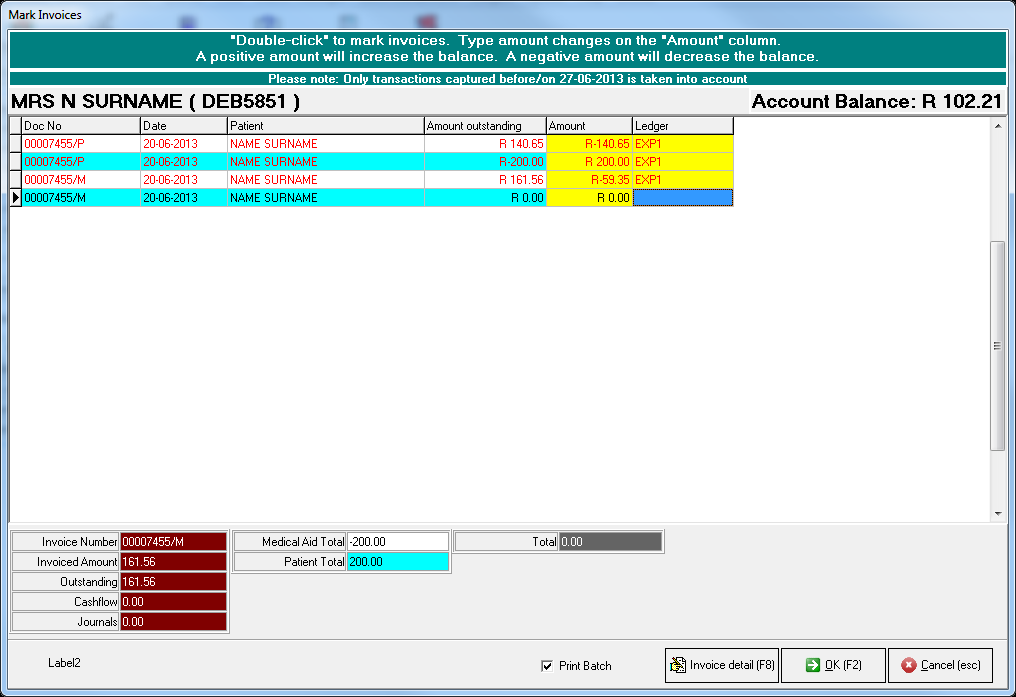Image resolution: width=1016 pixels, height=697 pixels.
Task: Click the vertical scrollbar thumb grip
Action: click(x=997, y=346)
